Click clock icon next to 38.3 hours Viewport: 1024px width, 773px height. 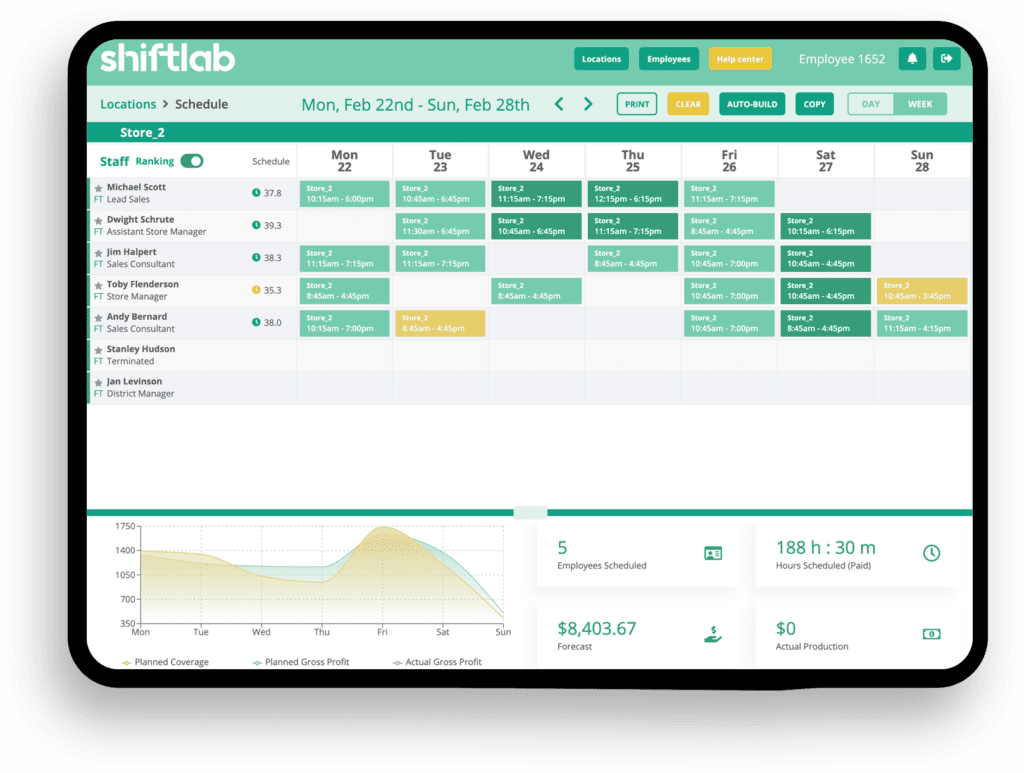pos(256,257)
